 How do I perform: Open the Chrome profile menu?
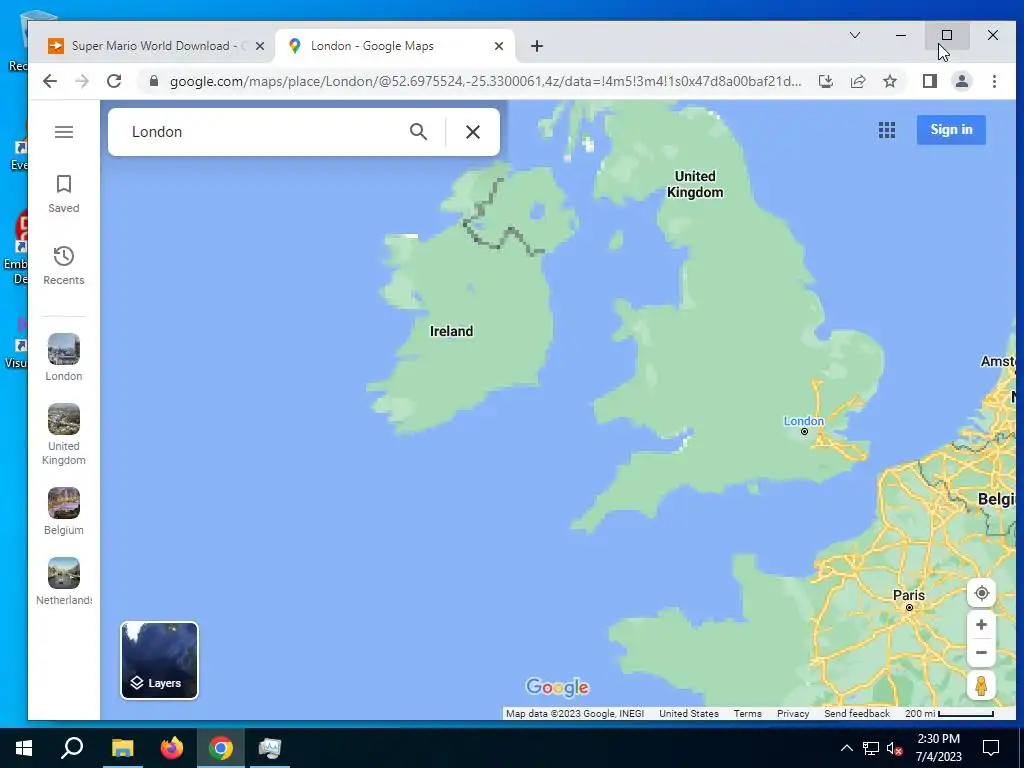tap(961, 81)
